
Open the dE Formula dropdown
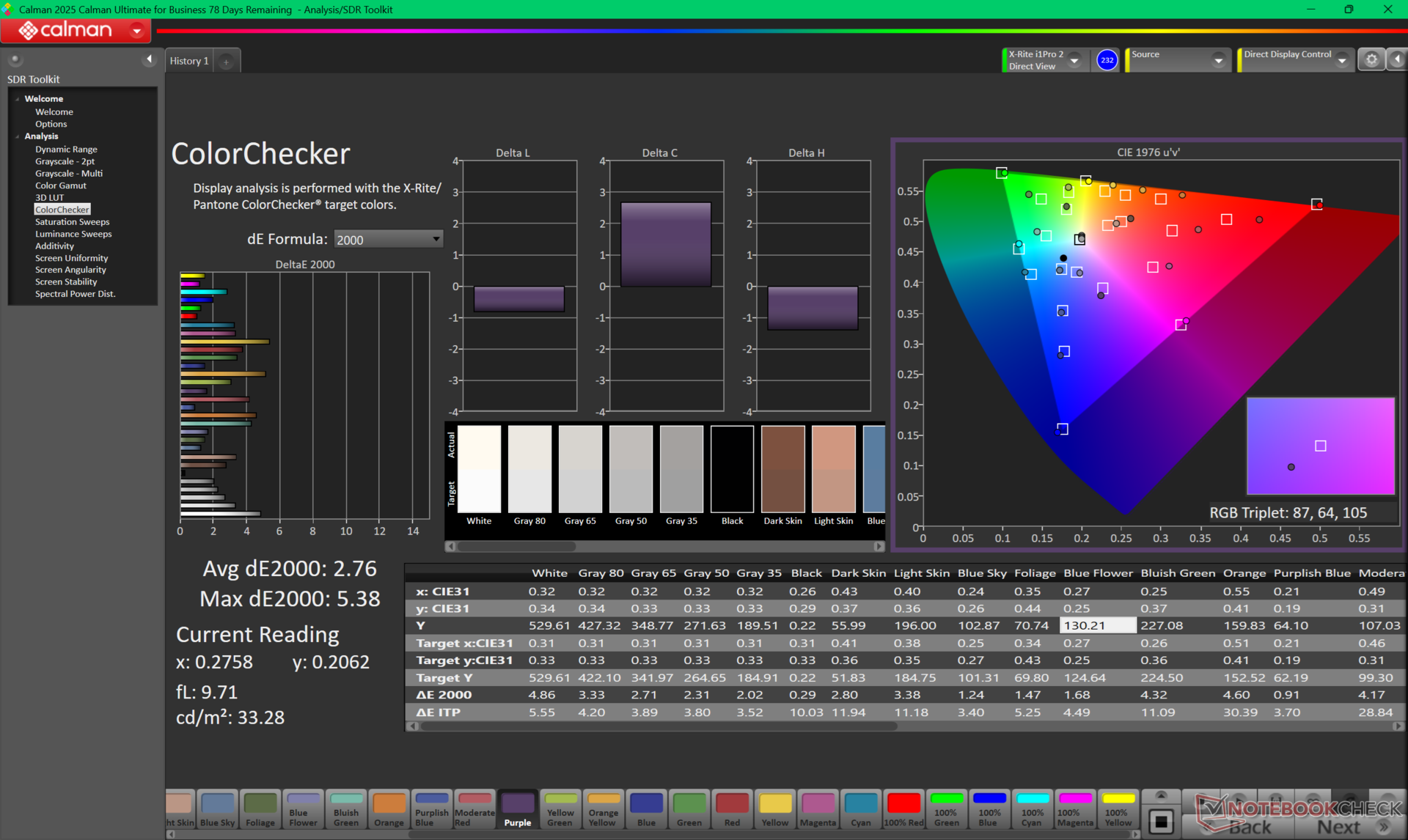[x=388, y=239]
